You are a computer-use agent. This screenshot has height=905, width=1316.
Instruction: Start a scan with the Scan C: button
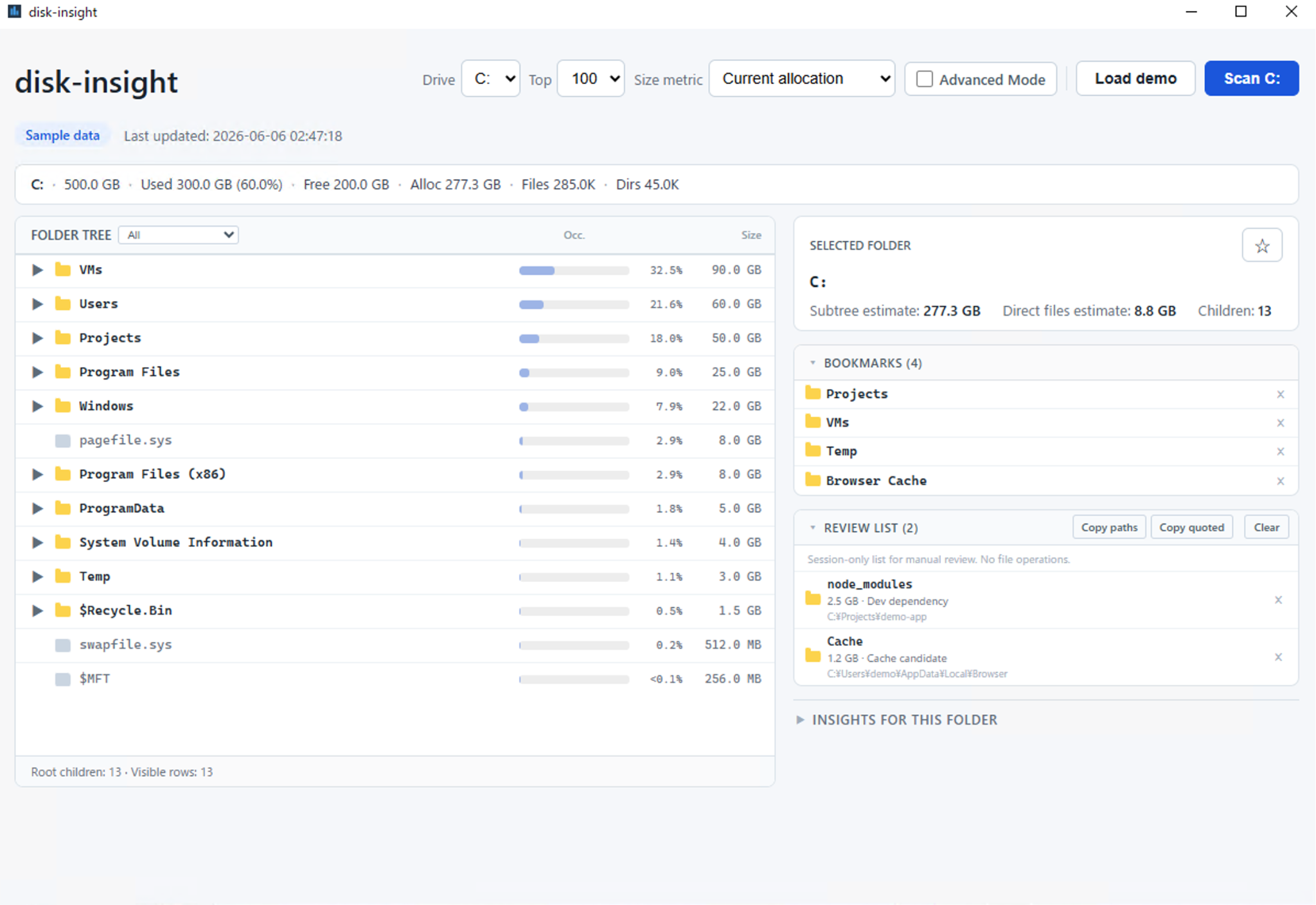click(x=1251, y=78)
